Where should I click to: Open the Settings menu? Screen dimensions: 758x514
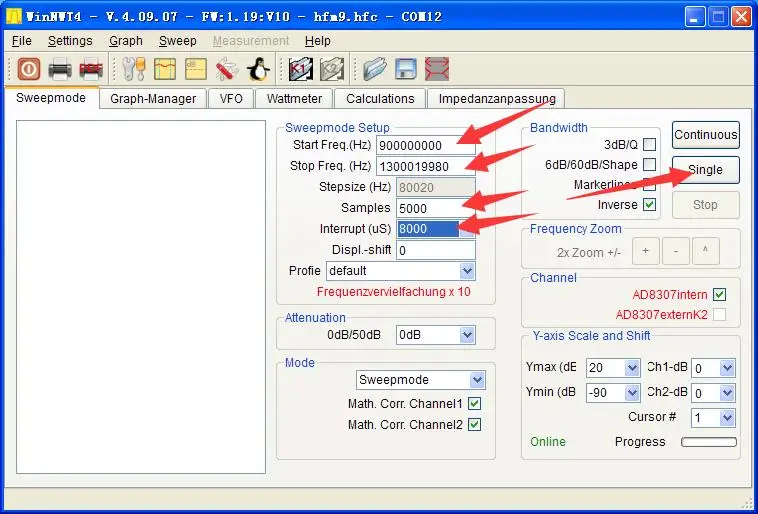70,41
